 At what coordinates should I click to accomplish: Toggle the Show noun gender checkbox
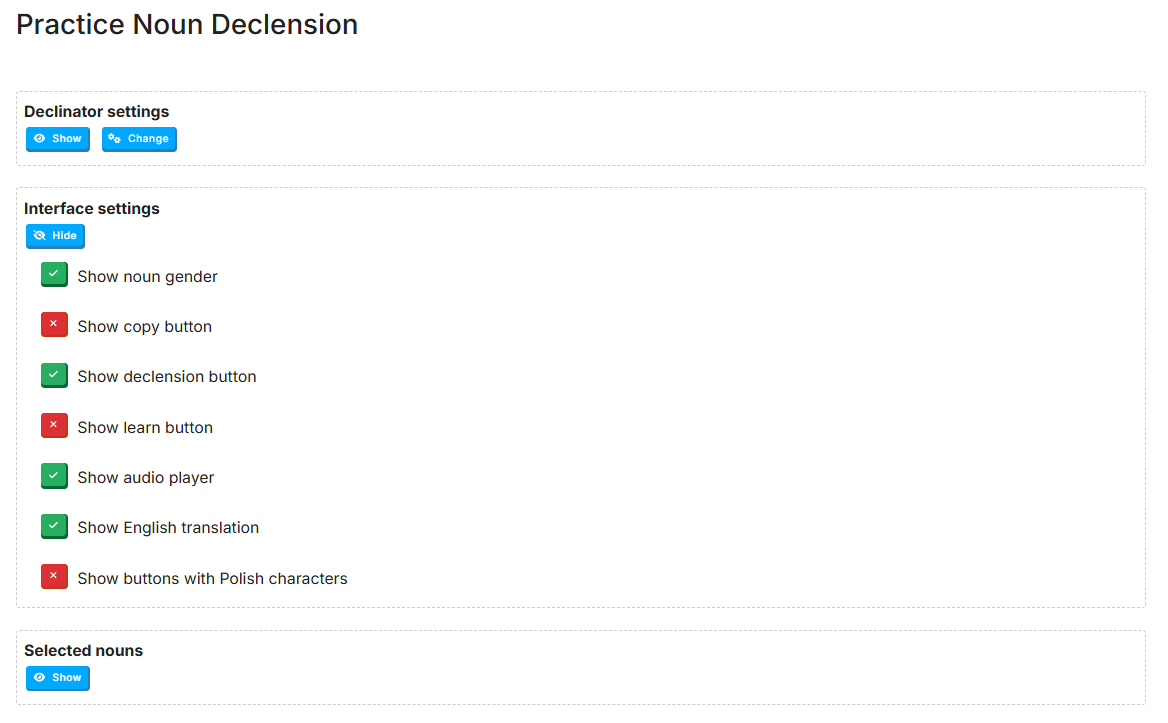point(54,275)
